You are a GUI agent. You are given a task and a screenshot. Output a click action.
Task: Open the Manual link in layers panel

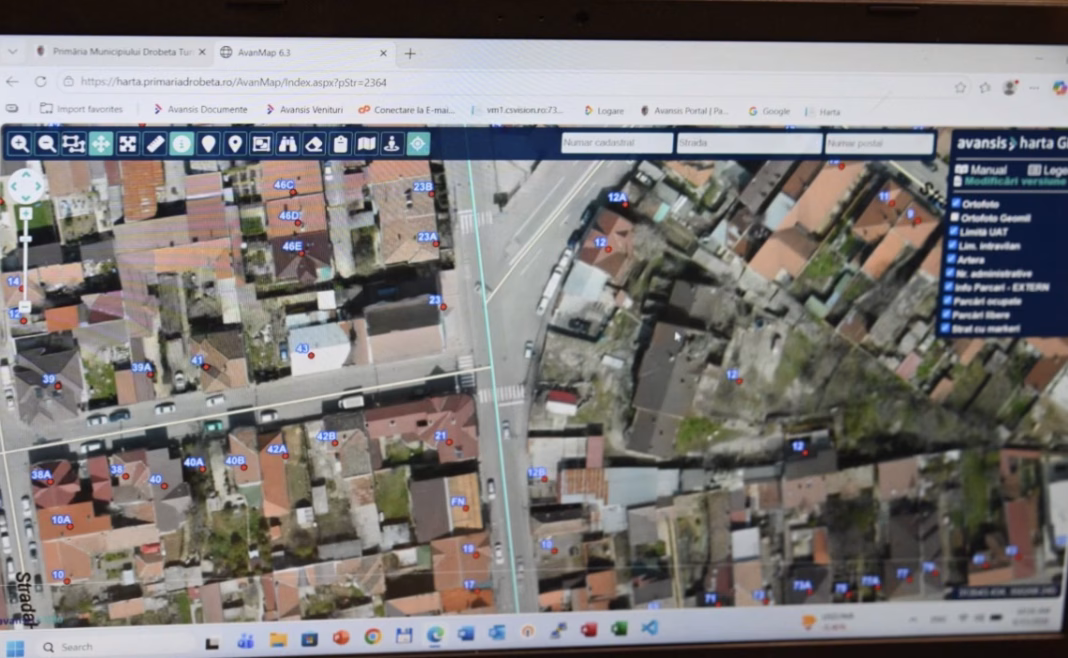tap(981, 170)
